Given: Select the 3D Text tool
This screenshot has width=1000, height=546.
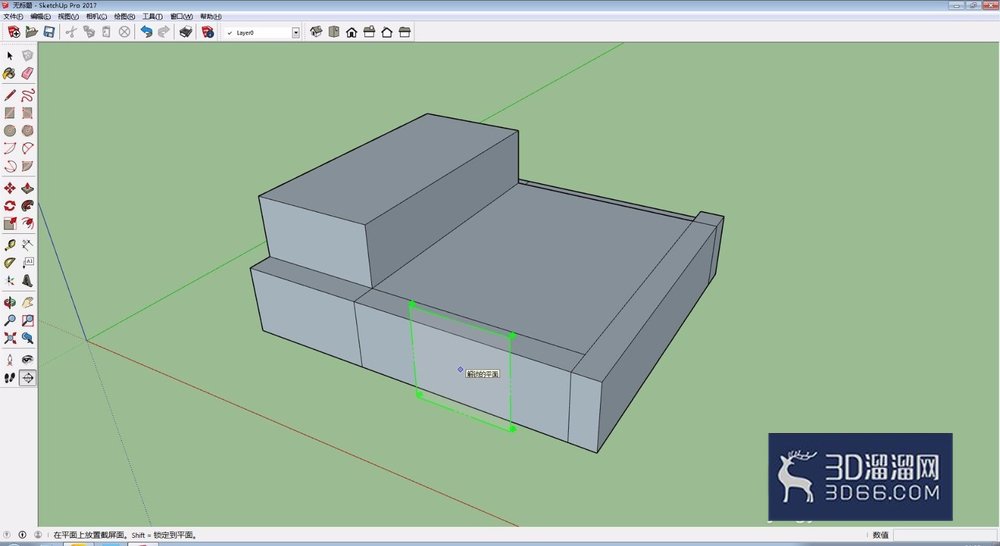Looking at the screenshot, I should (x=27, y=281).
